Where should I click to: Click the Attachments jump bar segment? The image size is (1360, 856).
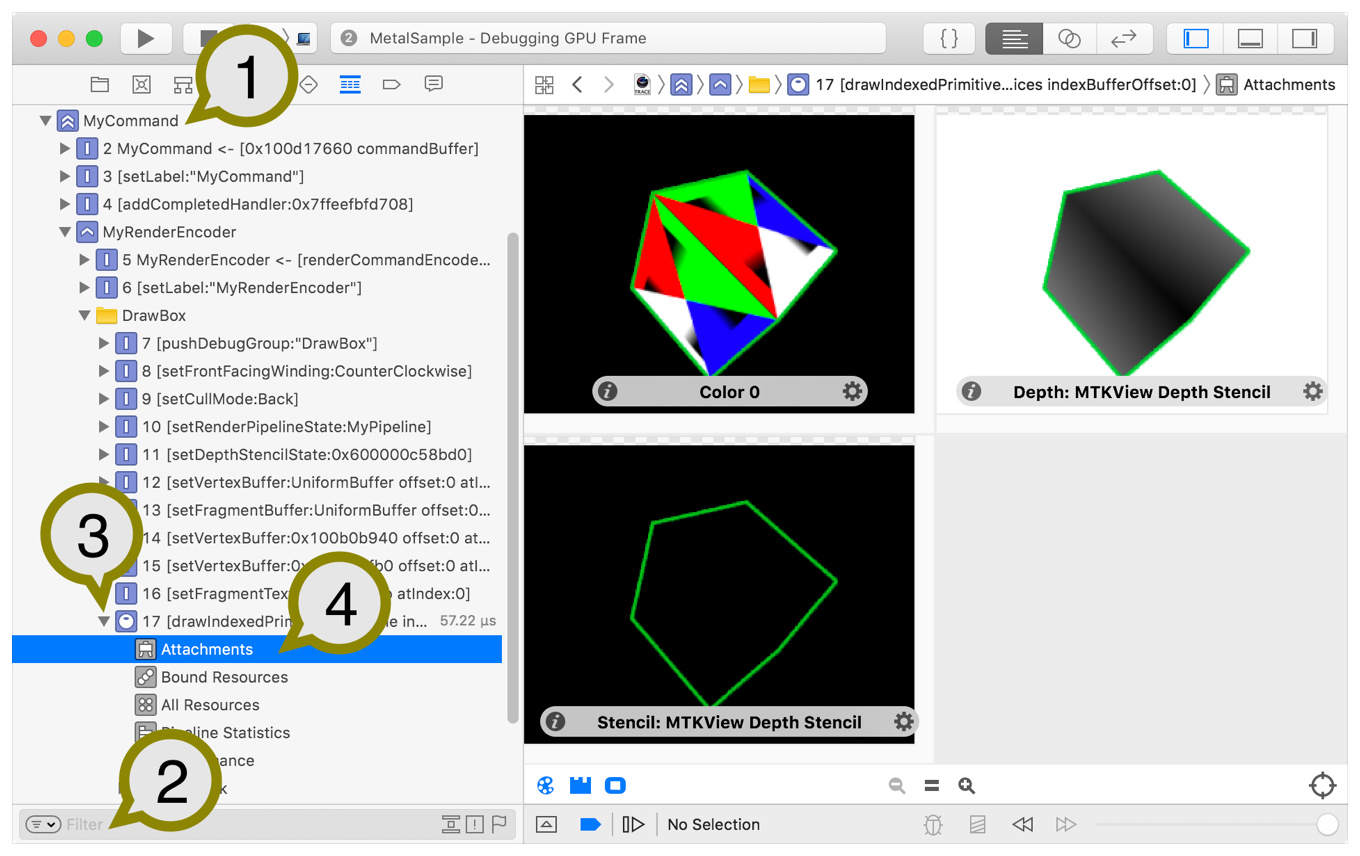coord(1276,85)
